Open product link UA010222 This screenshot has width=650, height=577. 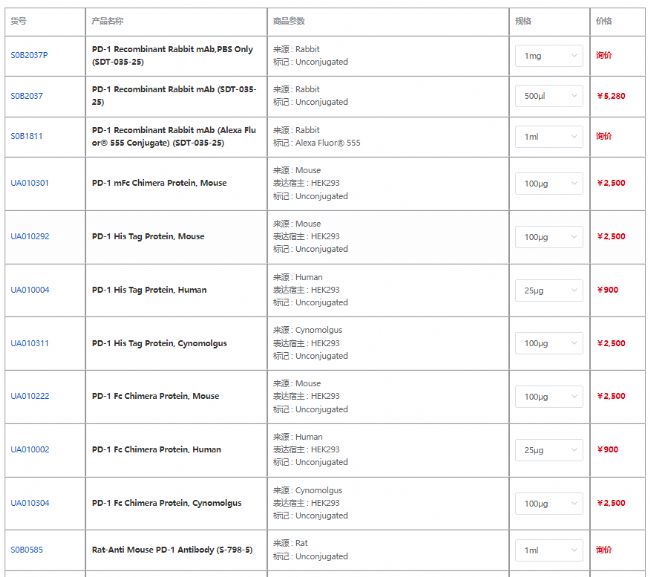[x=30, y=396]
